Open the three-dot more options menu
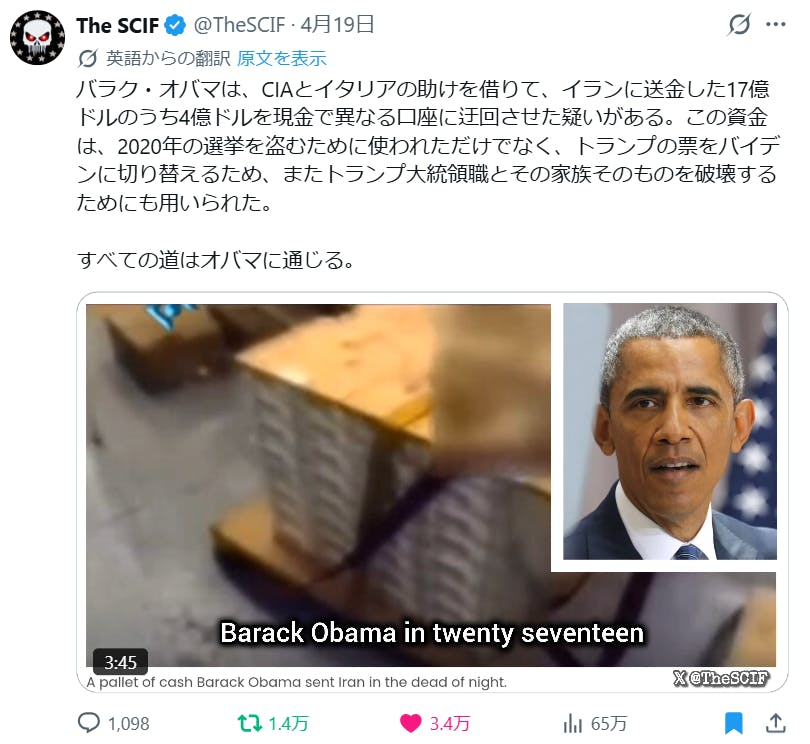810x744 pixels. [775, 24]
